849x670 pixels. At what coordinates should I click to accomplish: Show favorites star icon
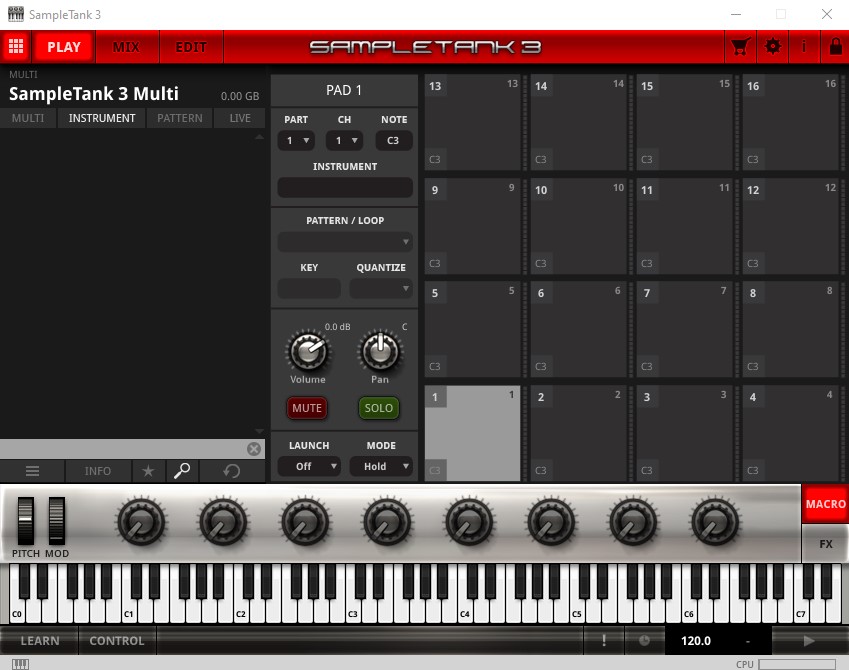click(148, 471)
